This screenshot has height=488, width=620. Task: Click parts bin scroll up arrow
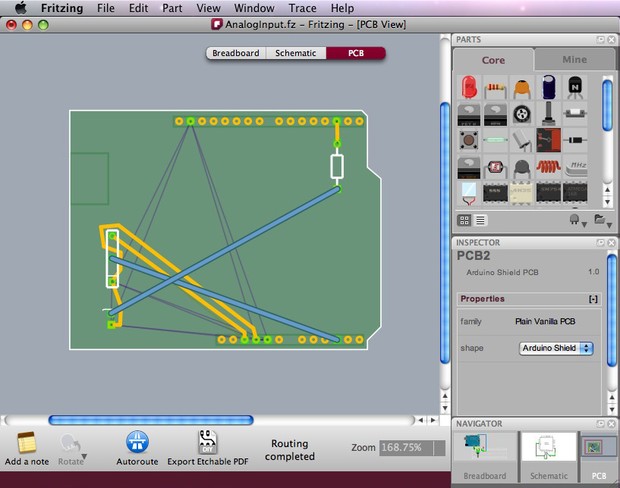click(608, 190)
